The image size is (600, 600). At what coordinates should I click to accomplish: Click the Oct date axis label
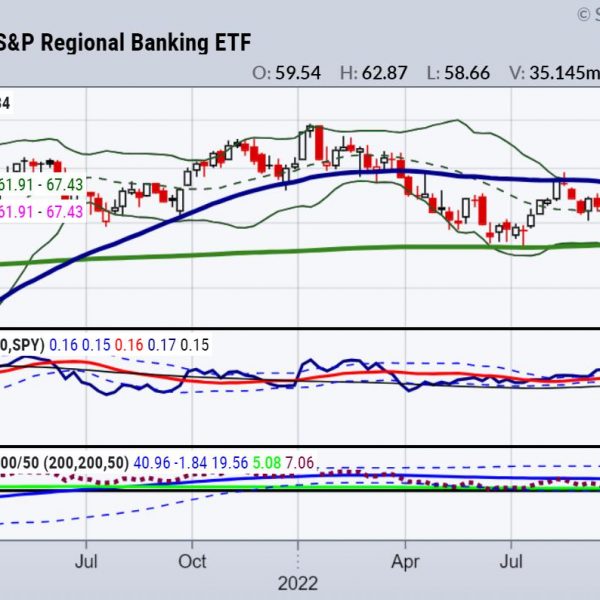pyautogui.click(x=192, y=561)
